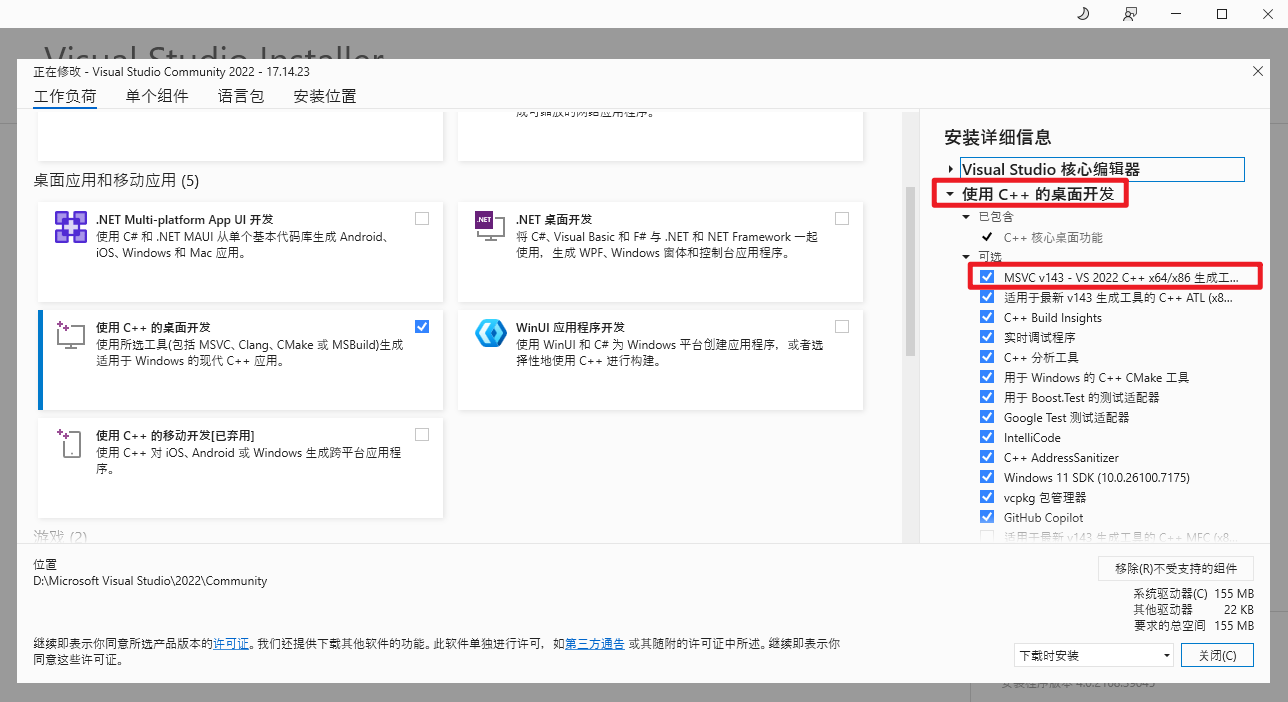Toggle the night mode moon icon in title bar

[x=1082, y=14]
